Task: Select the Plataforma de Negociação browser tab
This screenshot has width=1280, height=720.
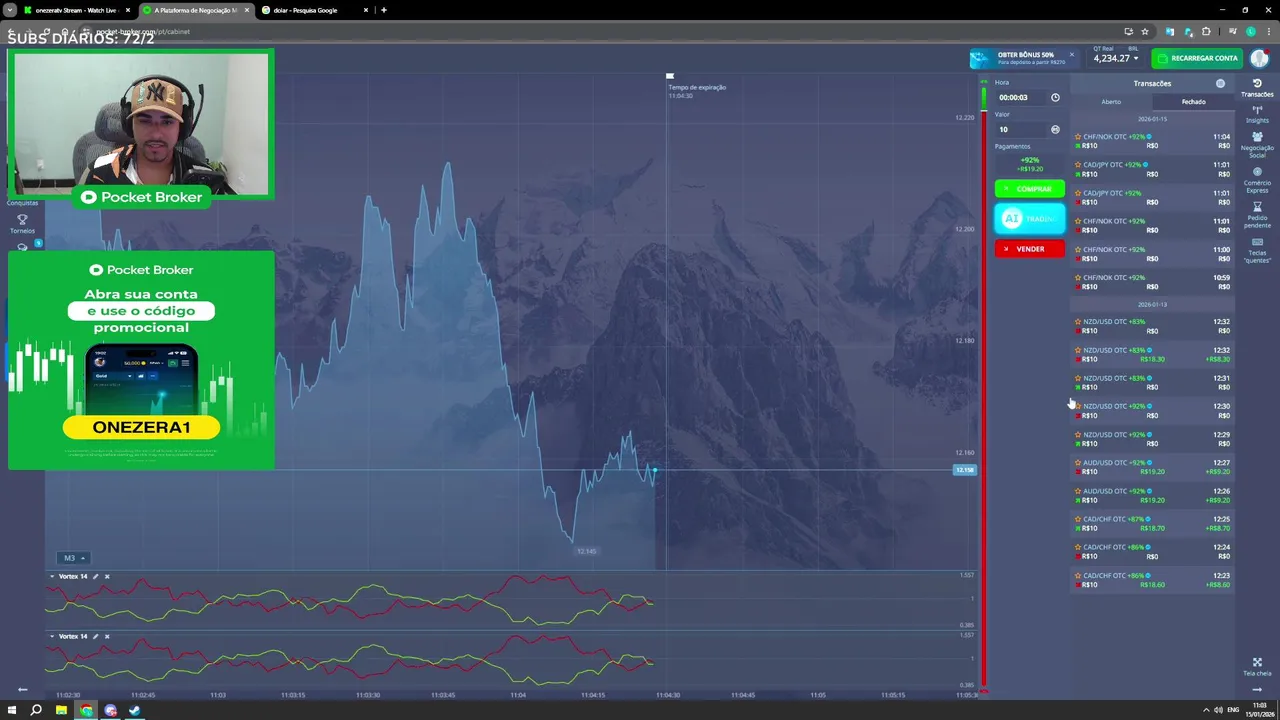Action: pos(195,10)
